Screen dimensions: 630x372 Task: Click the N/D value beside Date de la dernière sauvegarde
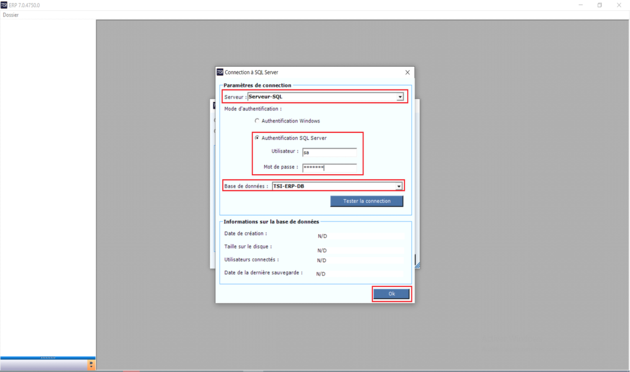tap(321, 274)
